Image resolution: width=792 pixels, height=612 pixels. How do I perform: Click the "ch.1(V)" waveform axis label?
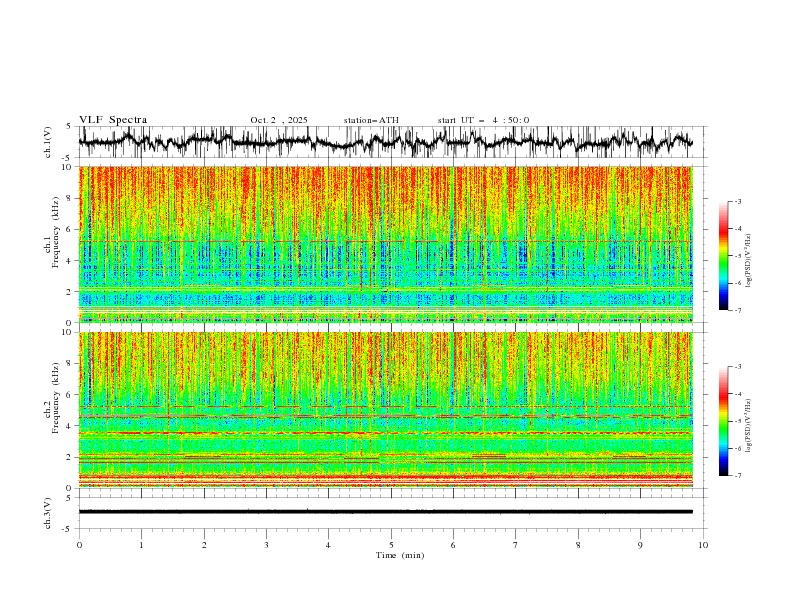pos(48,142)
